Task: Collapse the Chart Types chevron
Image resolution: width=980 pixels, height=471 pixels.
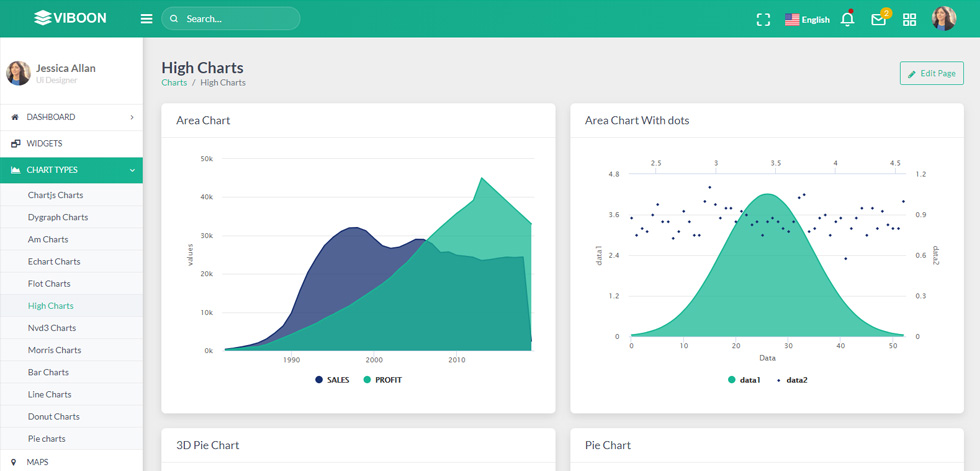Action: pyautogui.click(x=132, y=170)
